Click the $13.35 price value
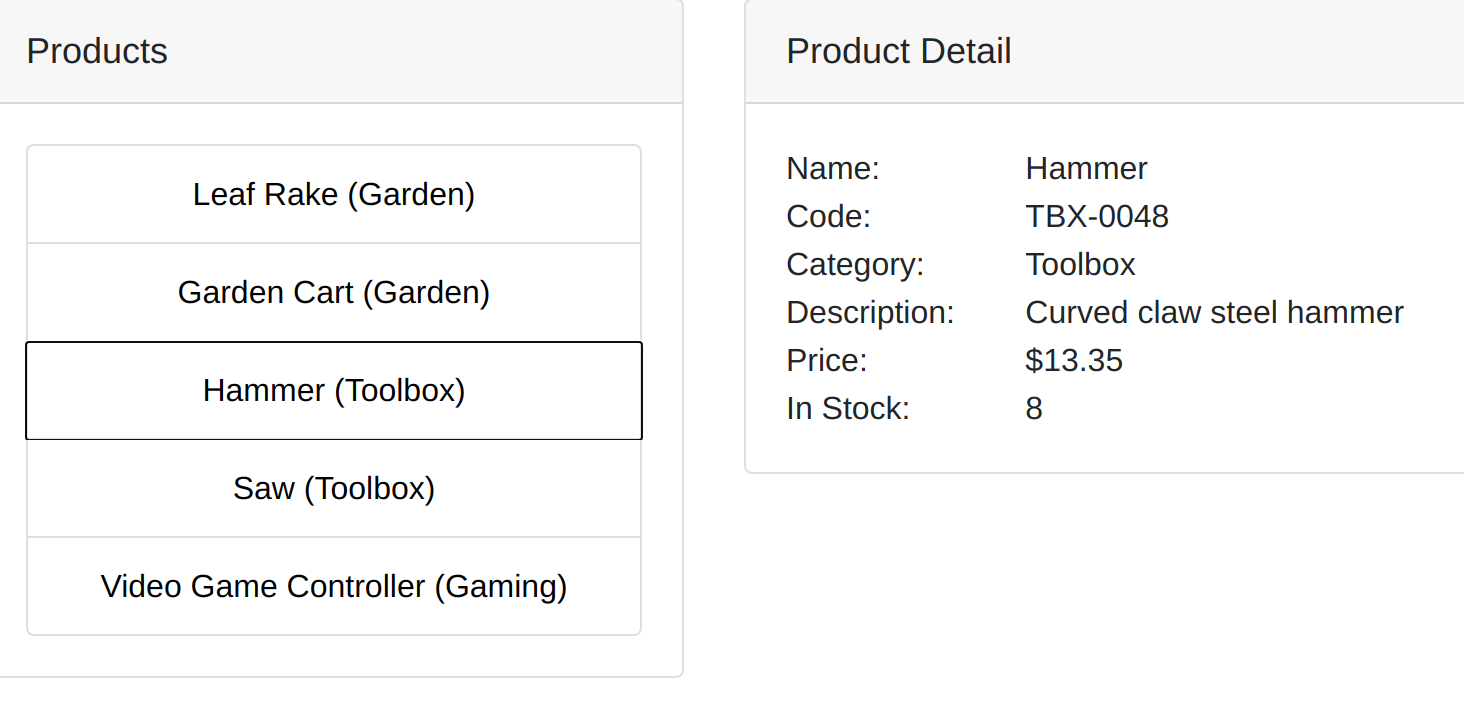1464x712 pixels. tap(1074, 360)
